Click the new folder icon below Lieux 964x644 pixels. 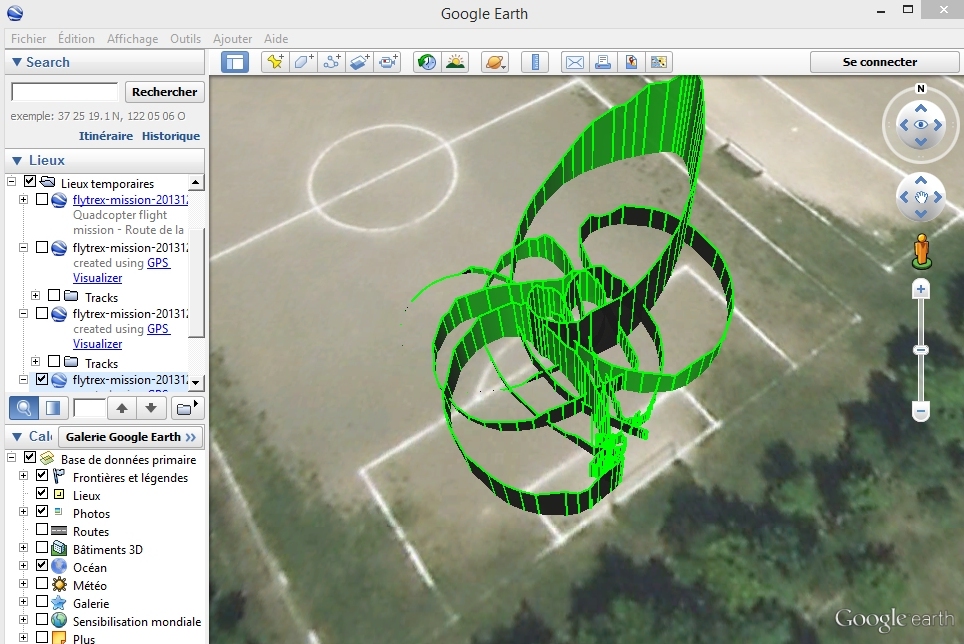[x=187, y=408]
